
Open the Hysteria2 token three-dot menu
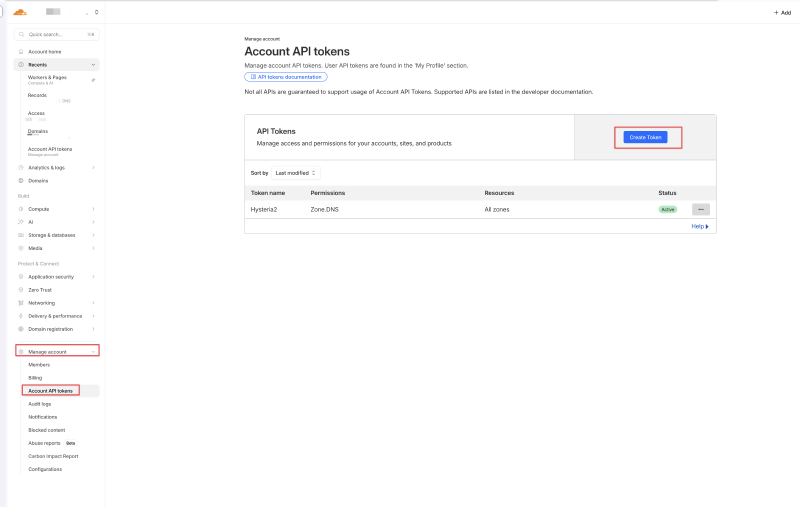(701, 209)
